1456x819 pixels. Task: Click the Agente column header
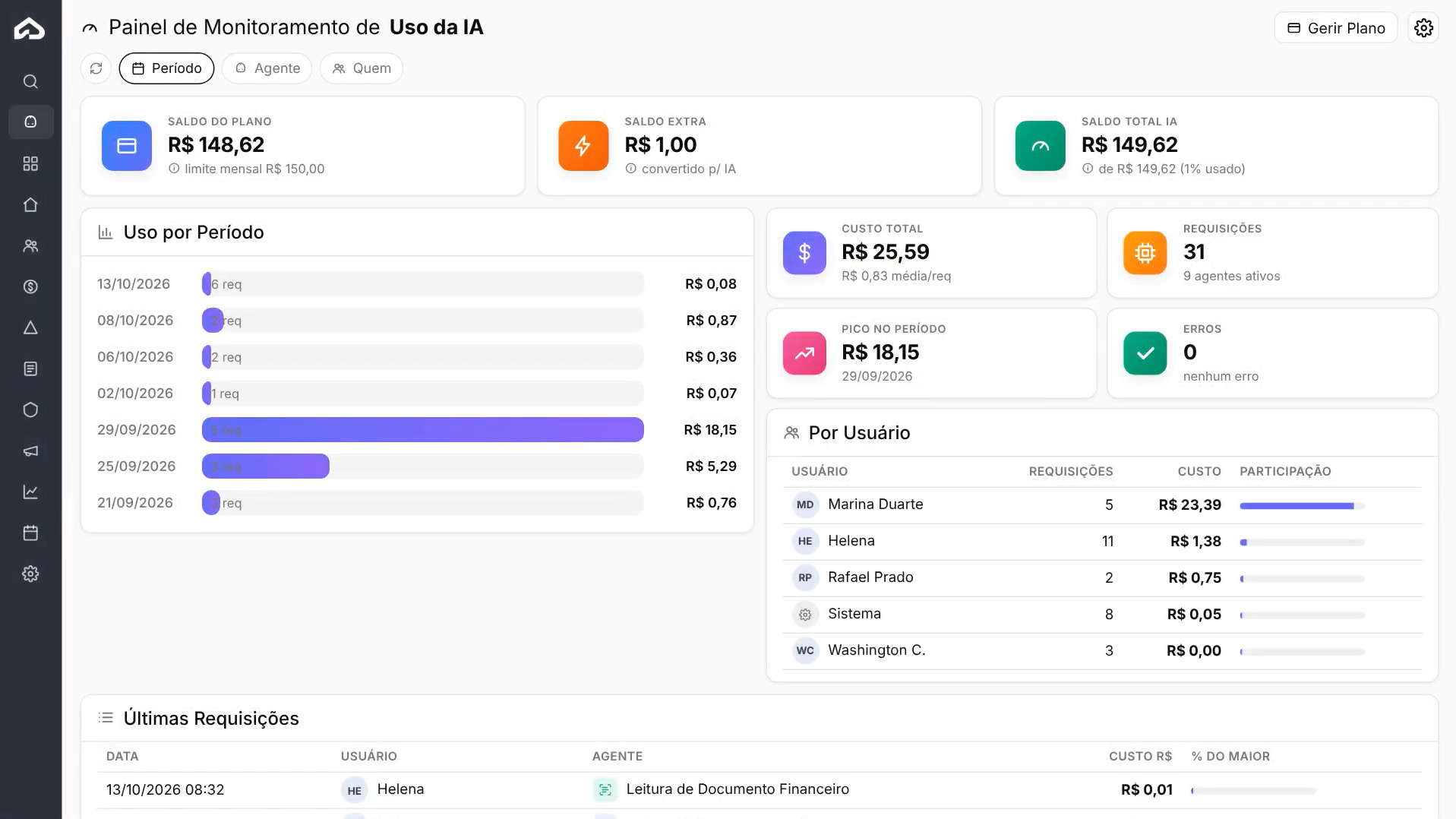coord(617,757)
